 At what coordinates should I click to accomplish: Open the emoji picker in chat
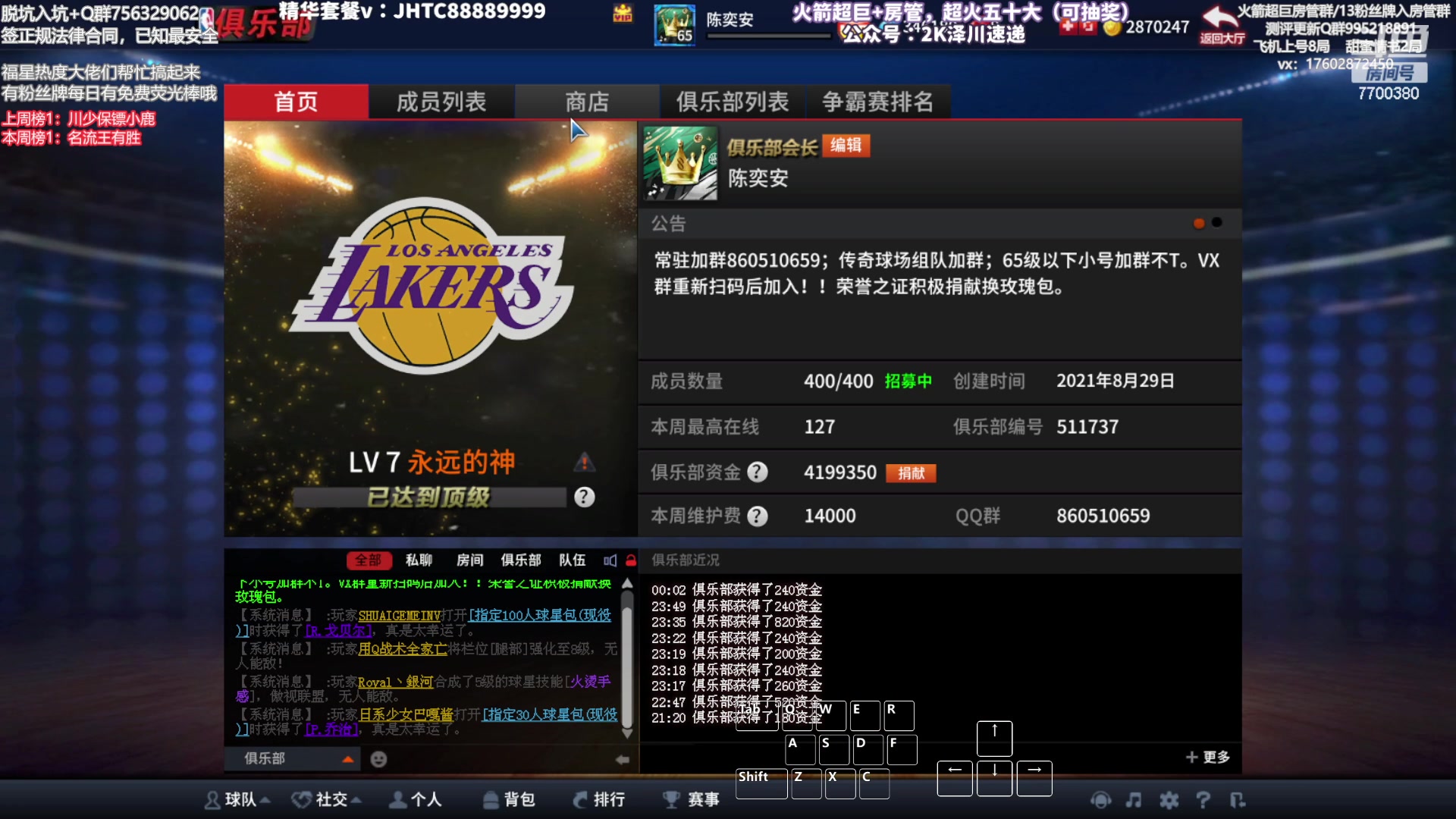click(378, 759)
